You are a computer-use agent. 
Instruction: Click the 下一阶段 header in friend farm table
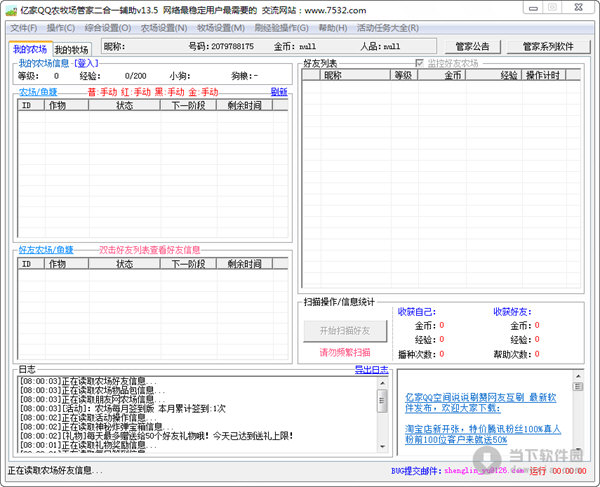(x=188, y=264)
